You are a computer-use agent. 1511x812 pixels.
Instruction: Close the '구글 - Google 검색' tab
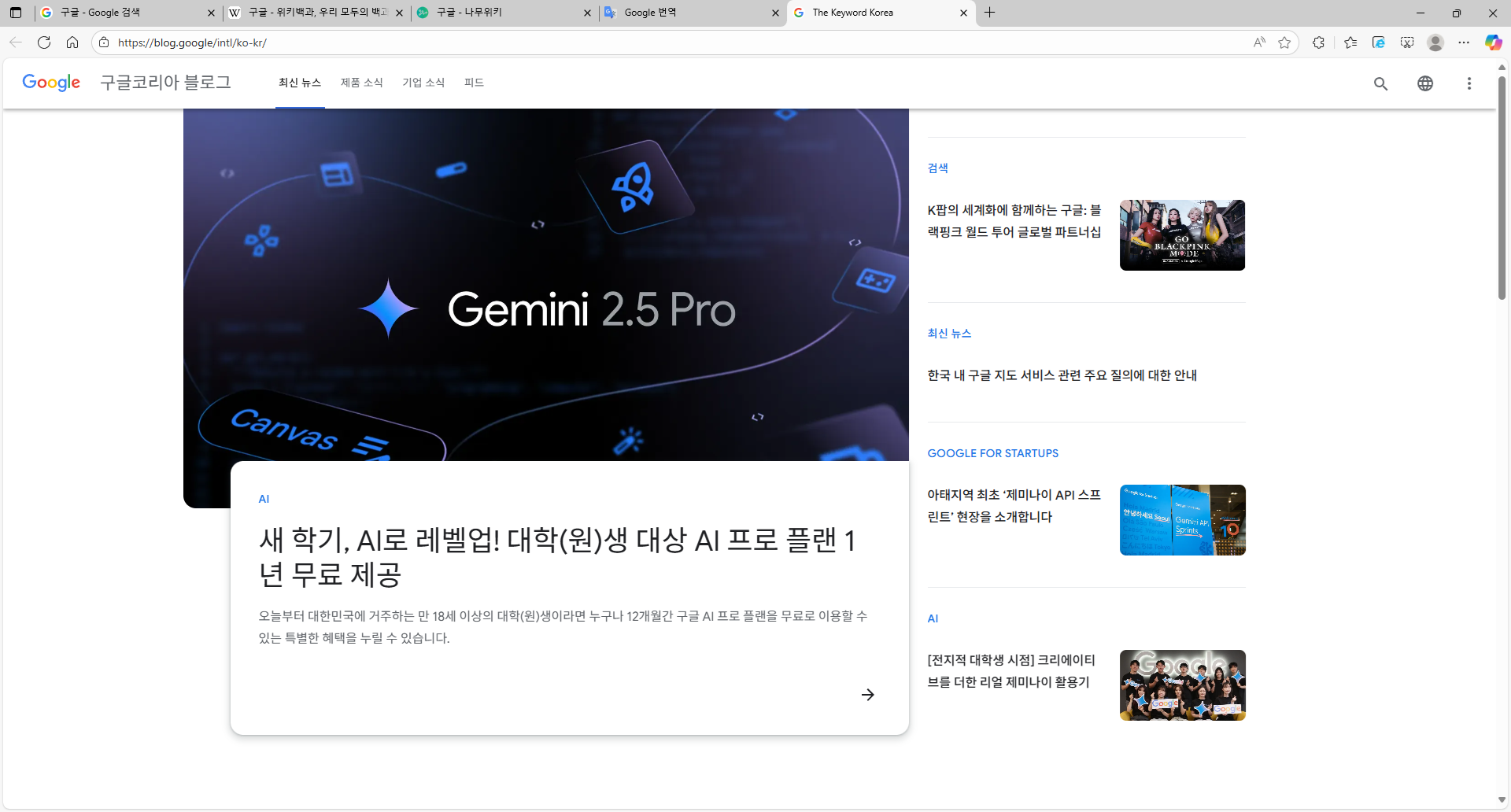pyautogui.click(x=211, y=13)
